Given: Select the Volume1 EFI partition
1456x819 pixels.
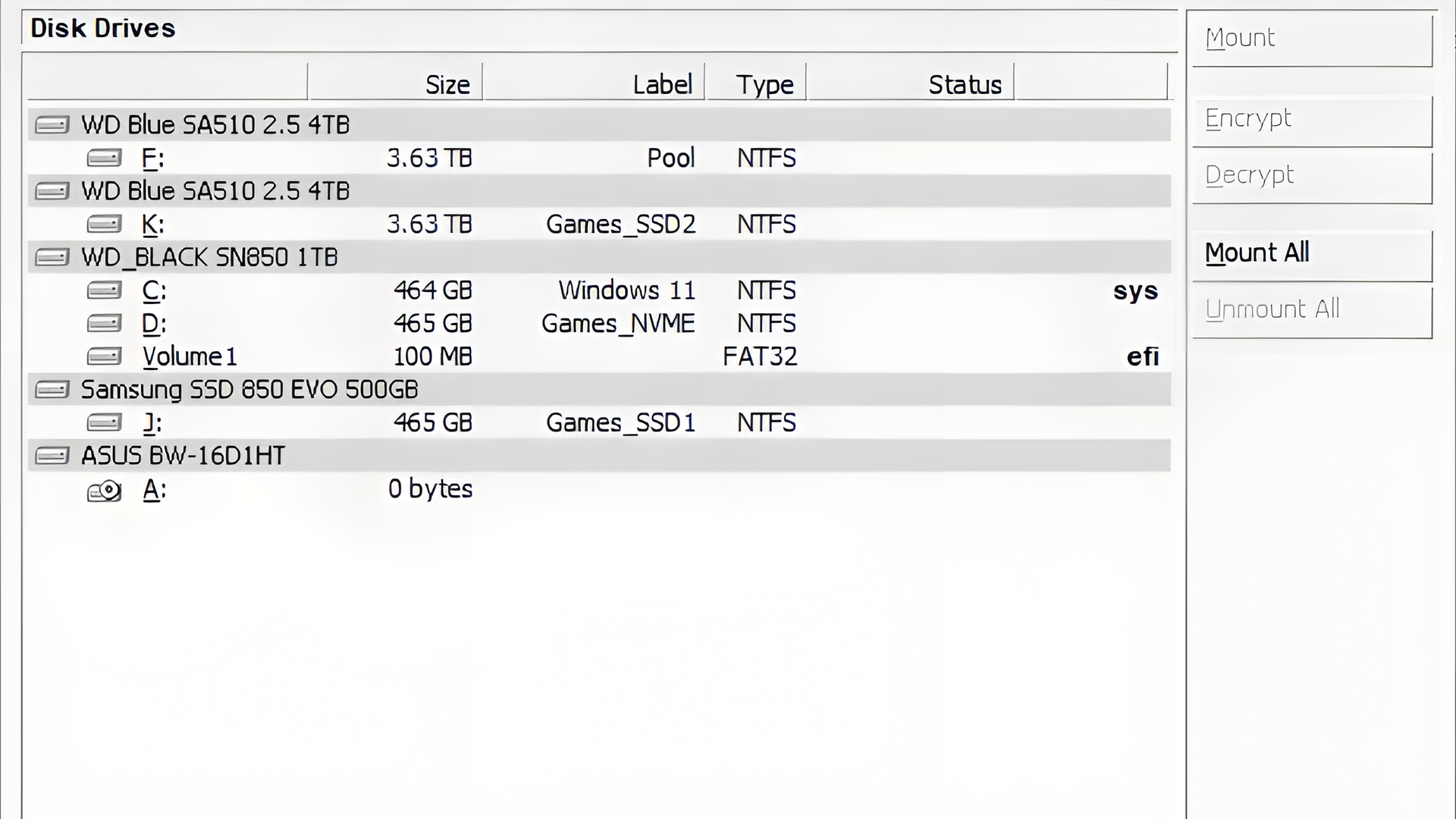Looking at the screenshot, I should pyautogui.click(x=599, y=356).
